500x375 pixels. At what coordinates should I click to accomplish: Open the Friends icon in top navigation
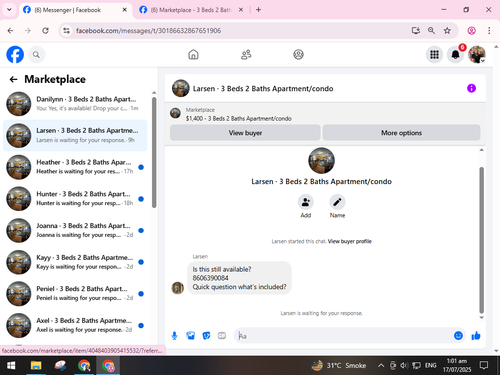click(x=246, y=54)
